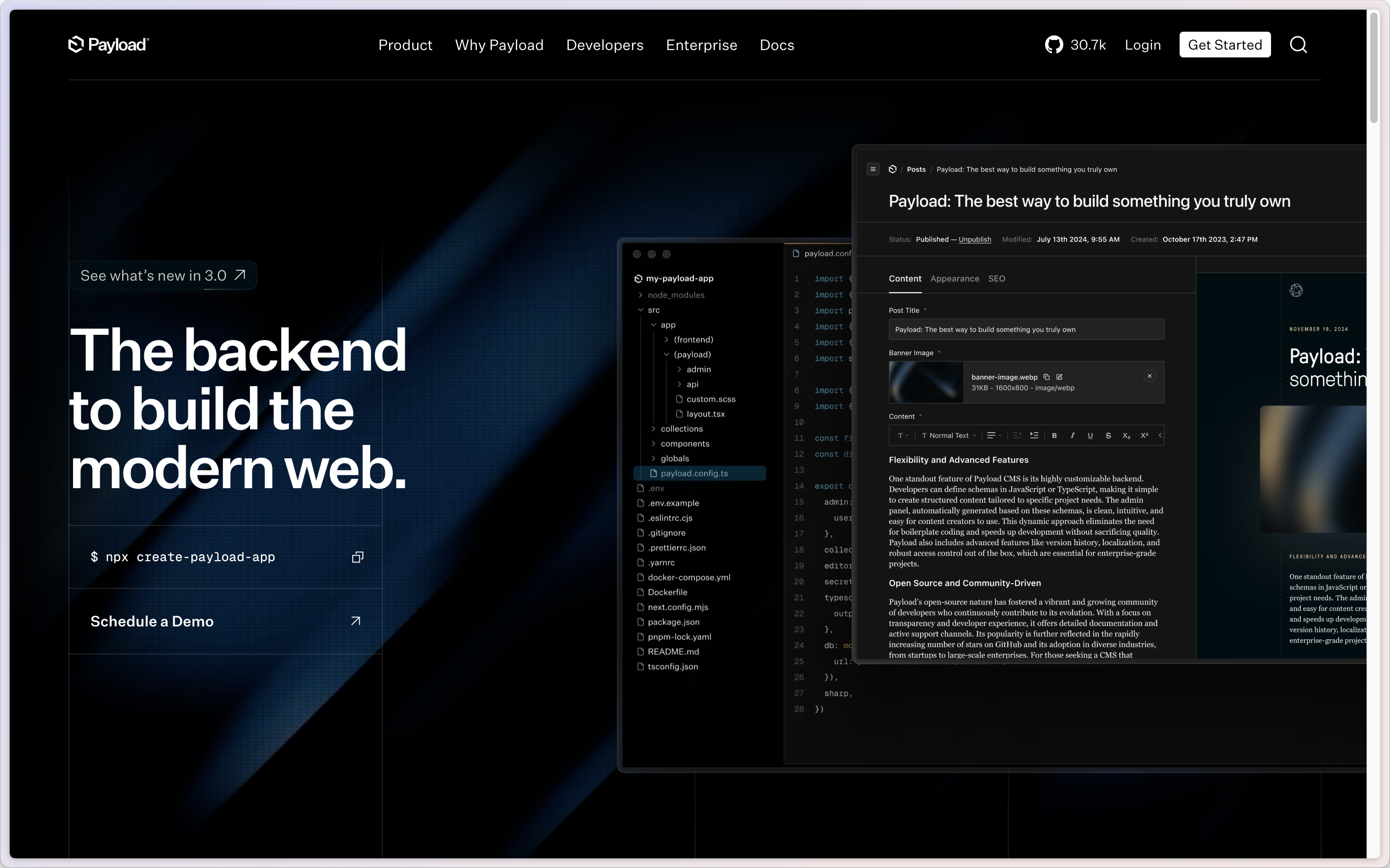
Task: Click the Get Started button
Action: (x=1224, y=45)
